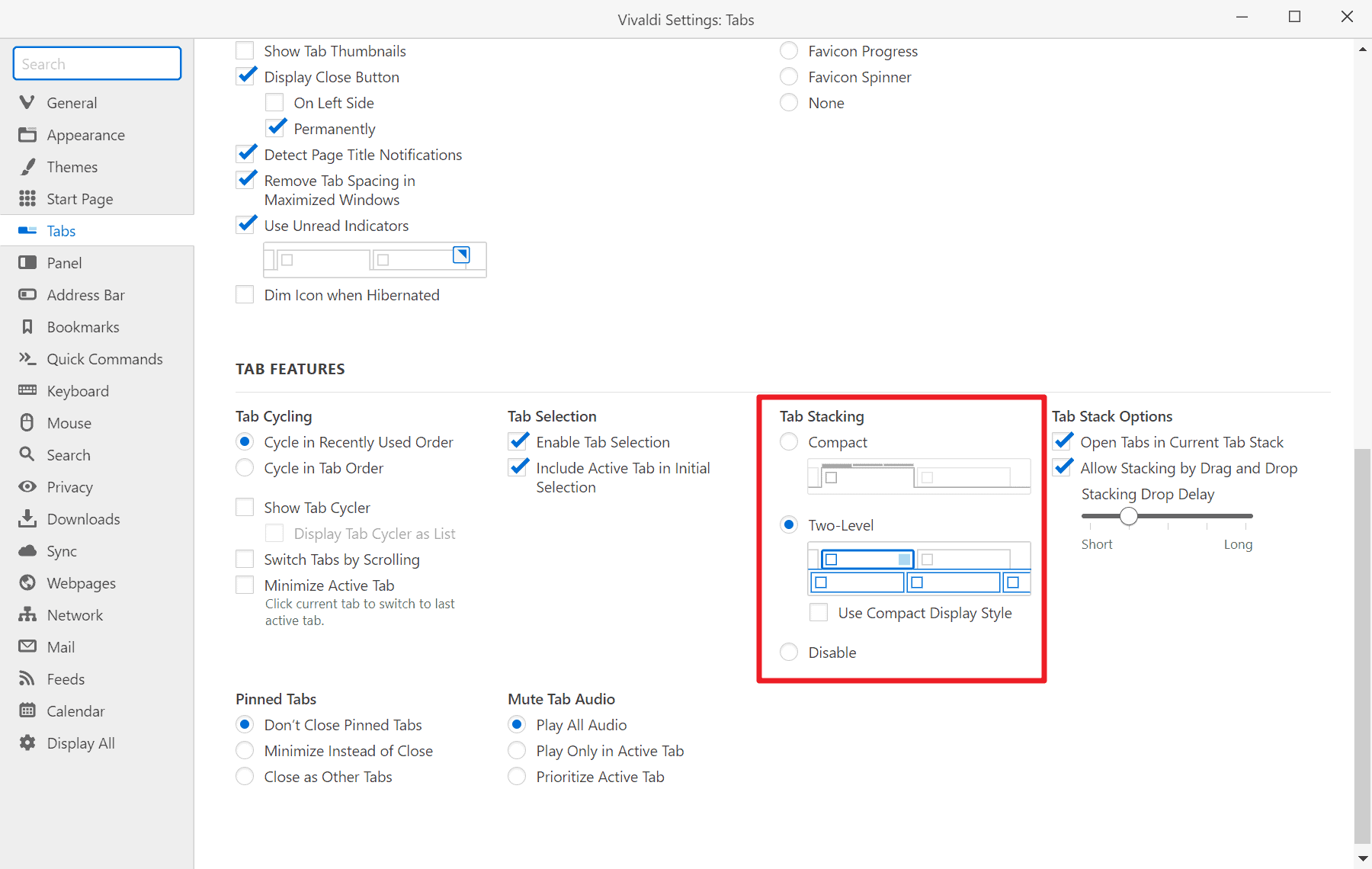The height and width of the screenshot is (869, 1372).
Task: Open the Themes settings section
Action: [x=97, y=167]
